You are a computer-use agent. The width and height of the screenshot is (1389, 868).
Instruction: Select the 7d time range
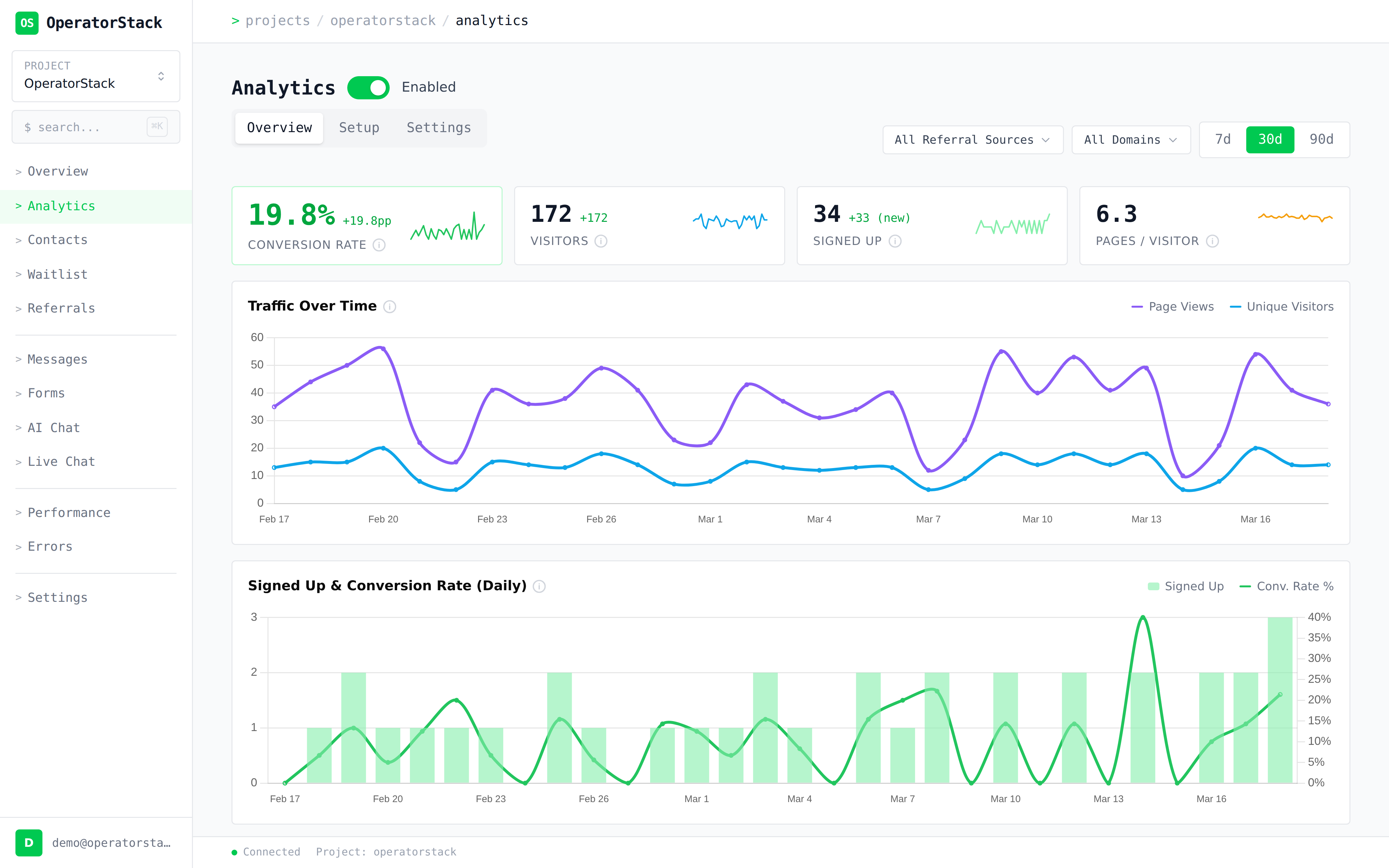(1222, 140)
